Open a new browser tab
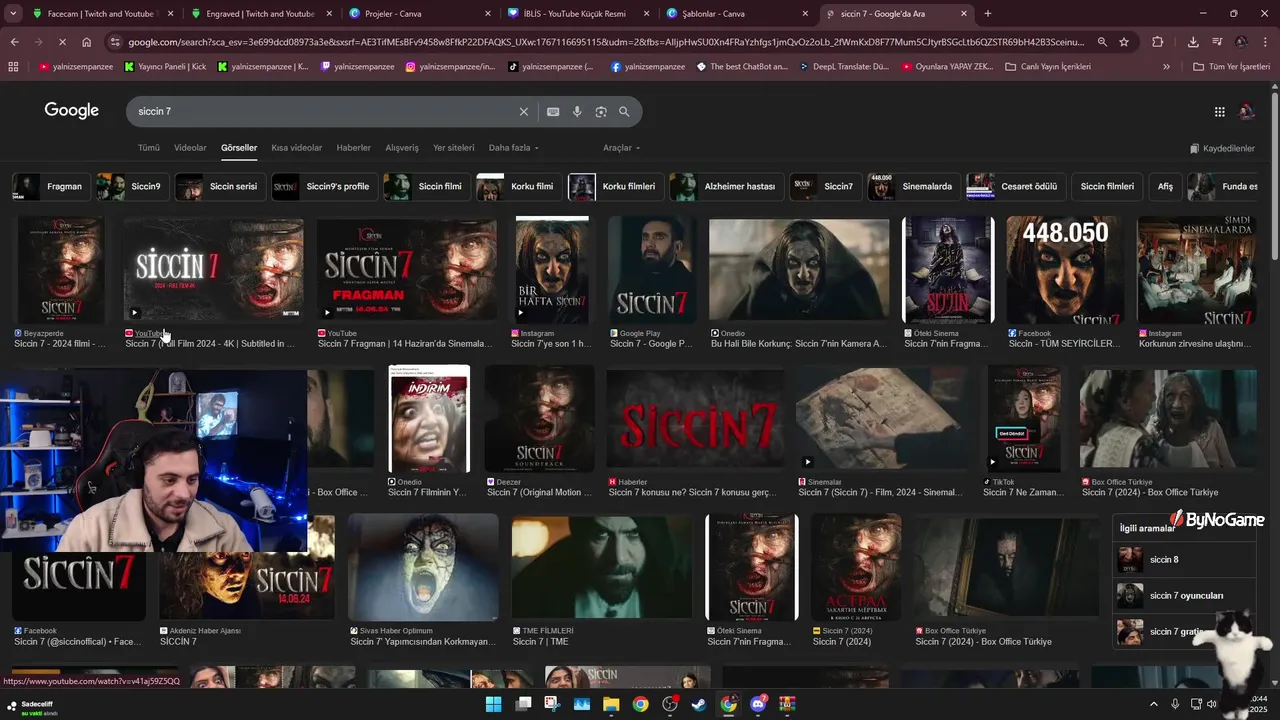Image resolution: width=1280 pixels, height=720 pixels. (988, 14)
